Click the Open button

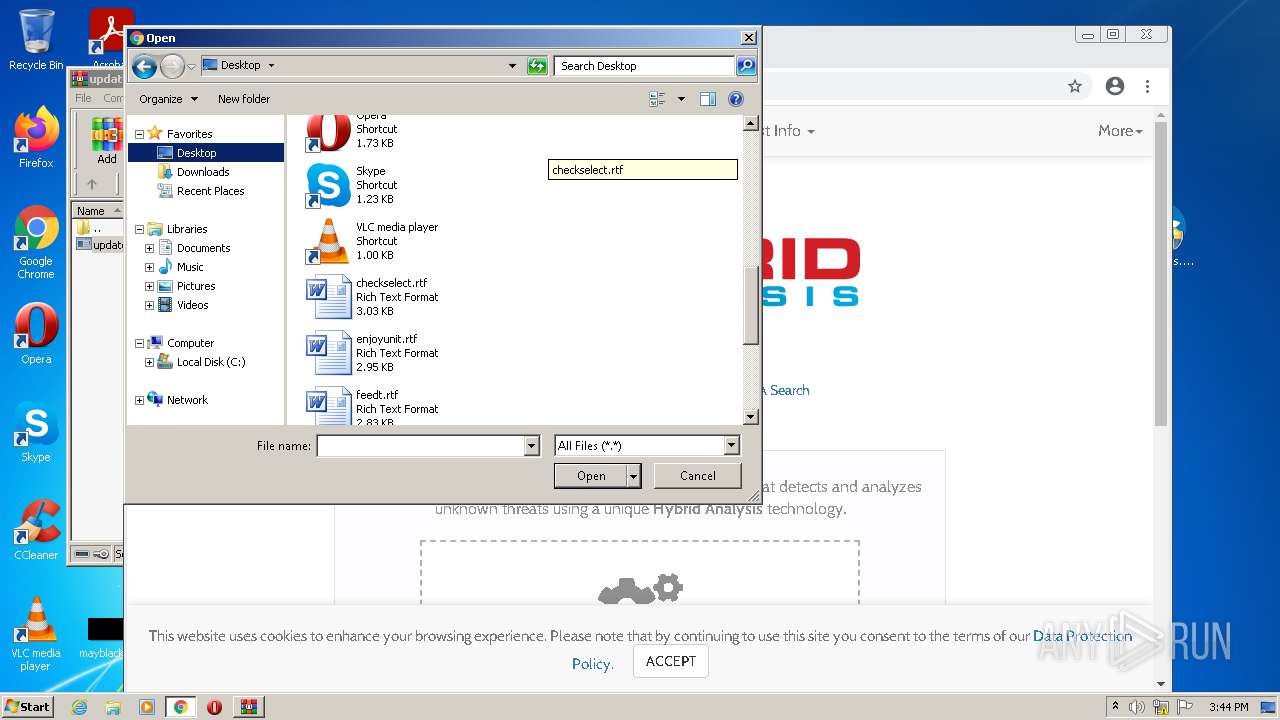pyautogui.click(x=591, y=476)
